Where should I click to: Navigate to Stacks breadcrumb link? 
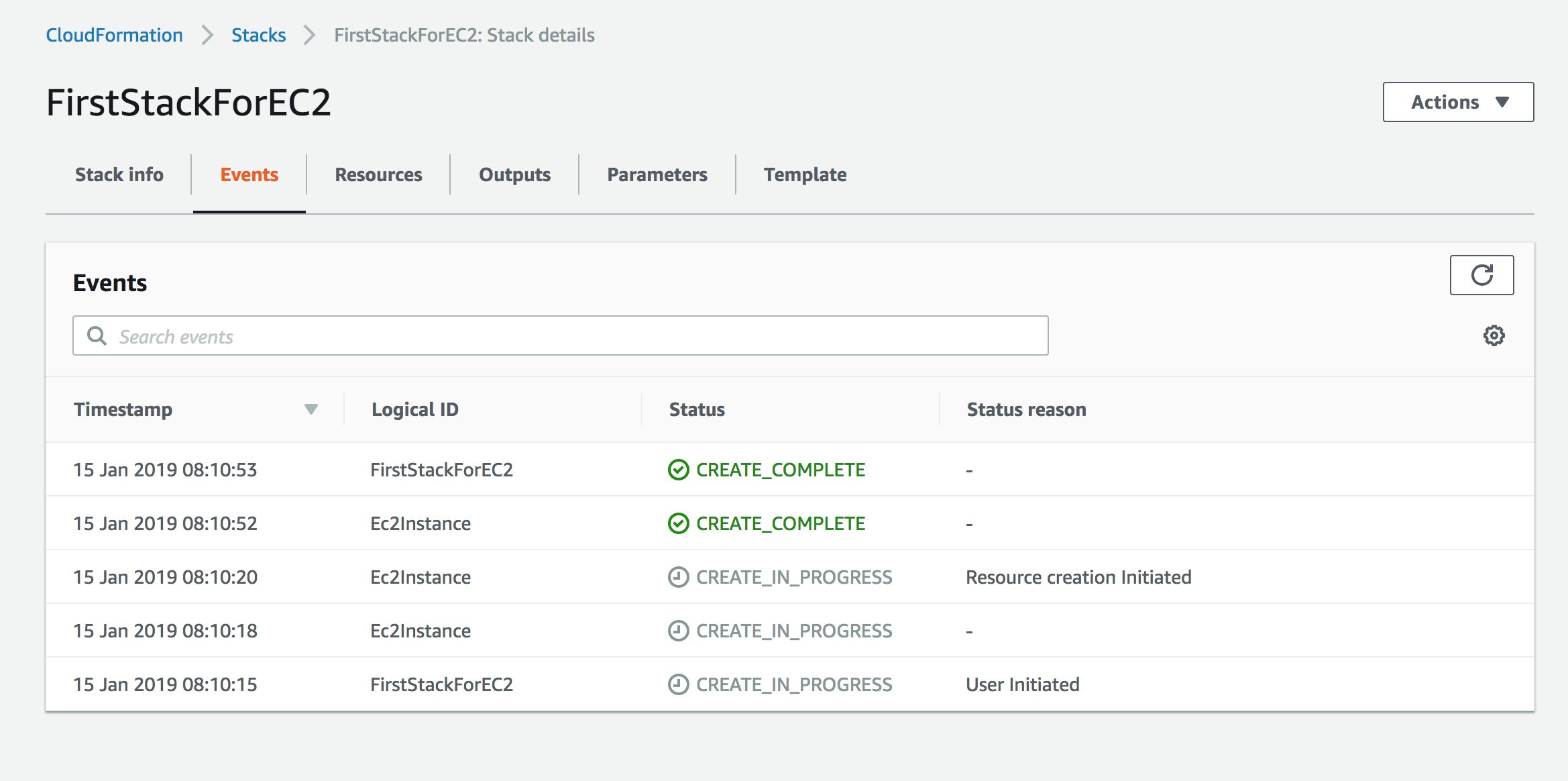point(258,35)
